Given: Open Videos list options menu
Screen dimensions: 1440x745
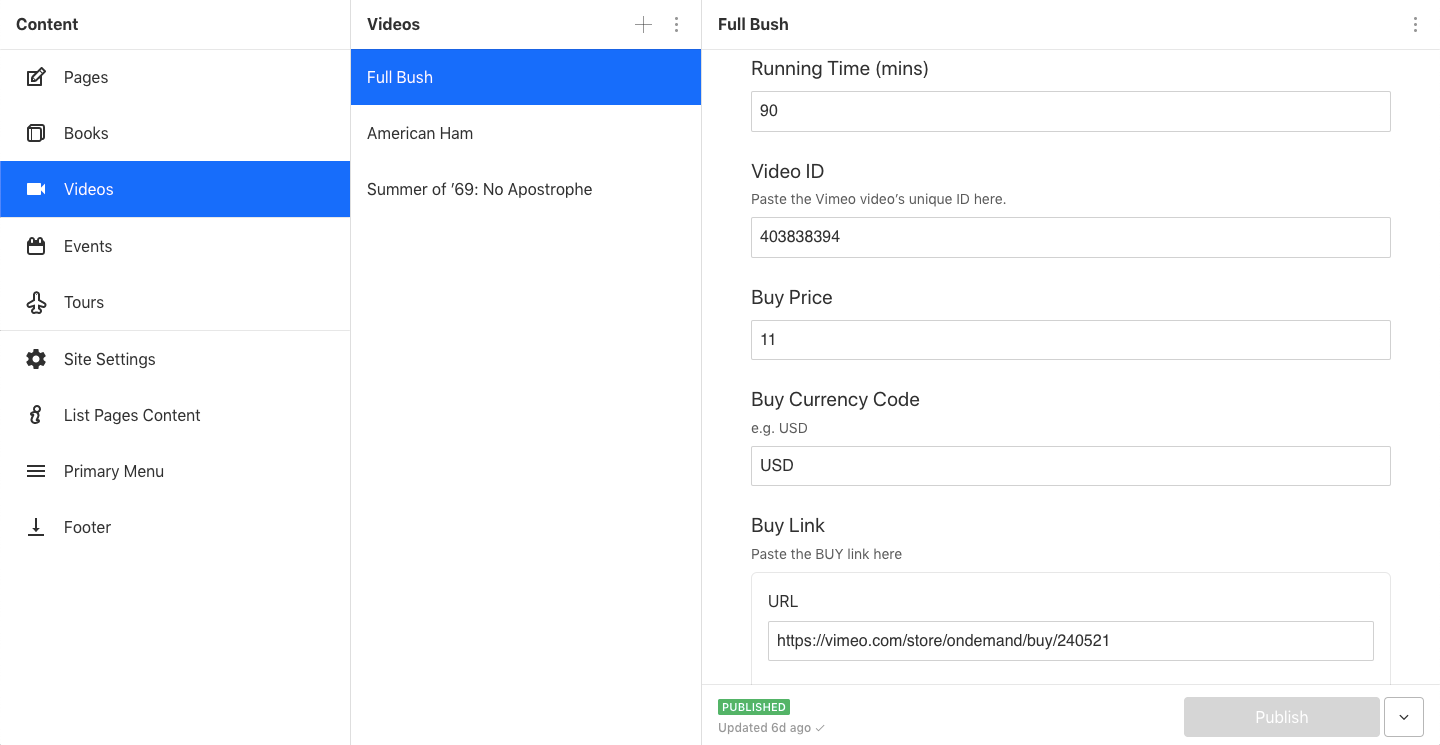Looking at the screenshot, I should tap(677, 24).
